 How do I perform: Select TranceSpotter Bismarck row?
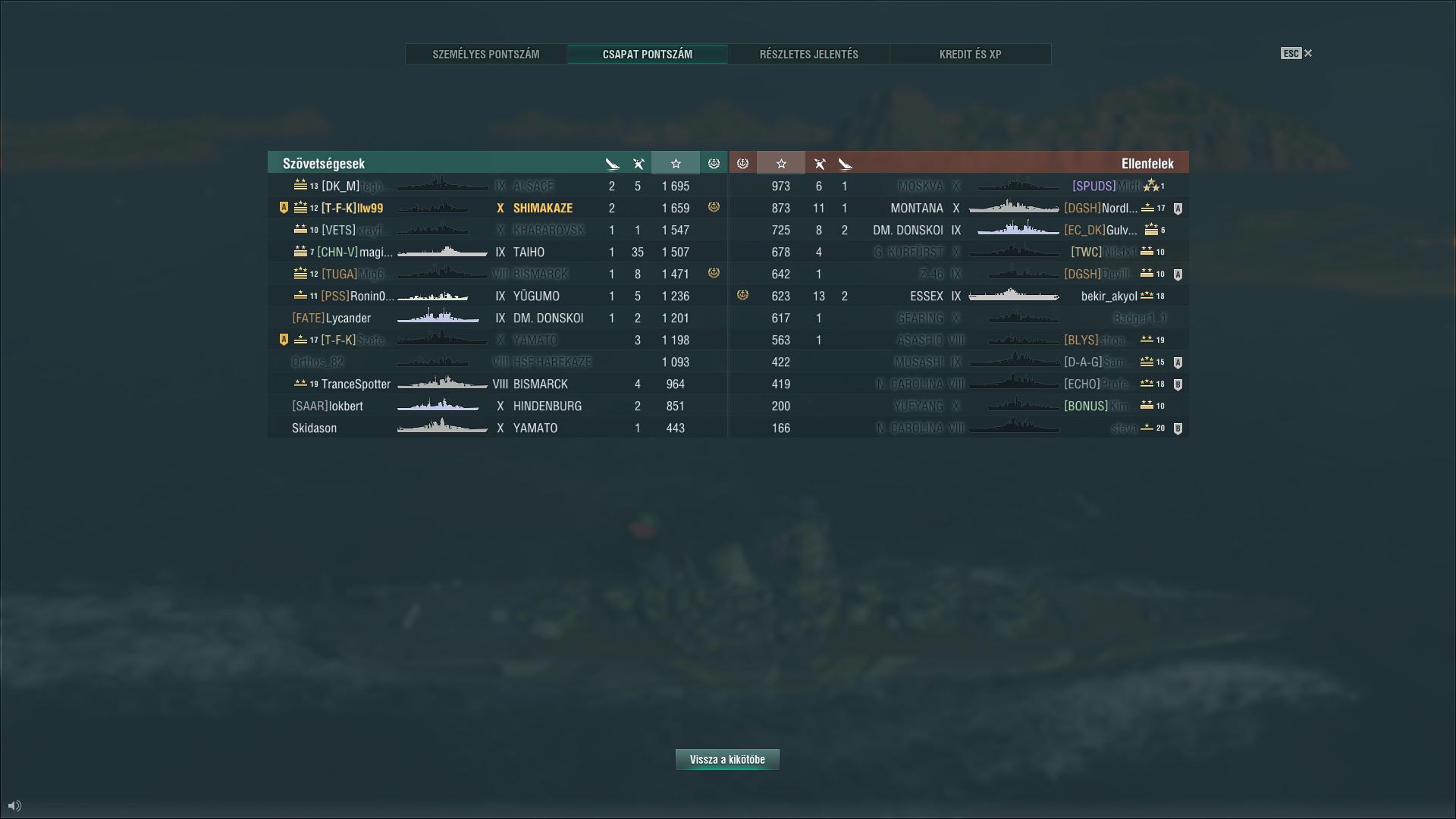[497, 384]
